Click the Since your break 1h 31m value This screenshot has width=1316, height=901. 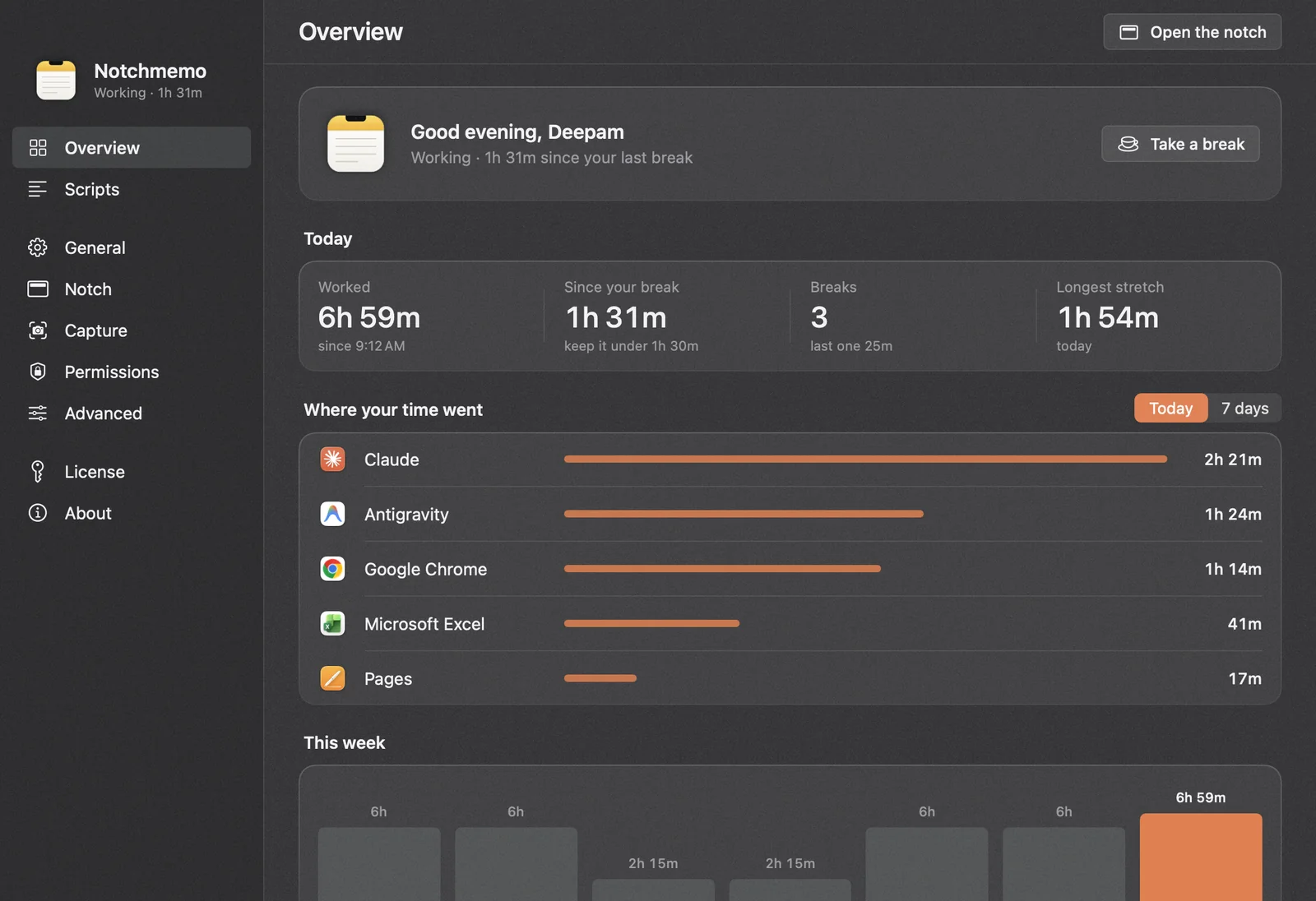616,317
